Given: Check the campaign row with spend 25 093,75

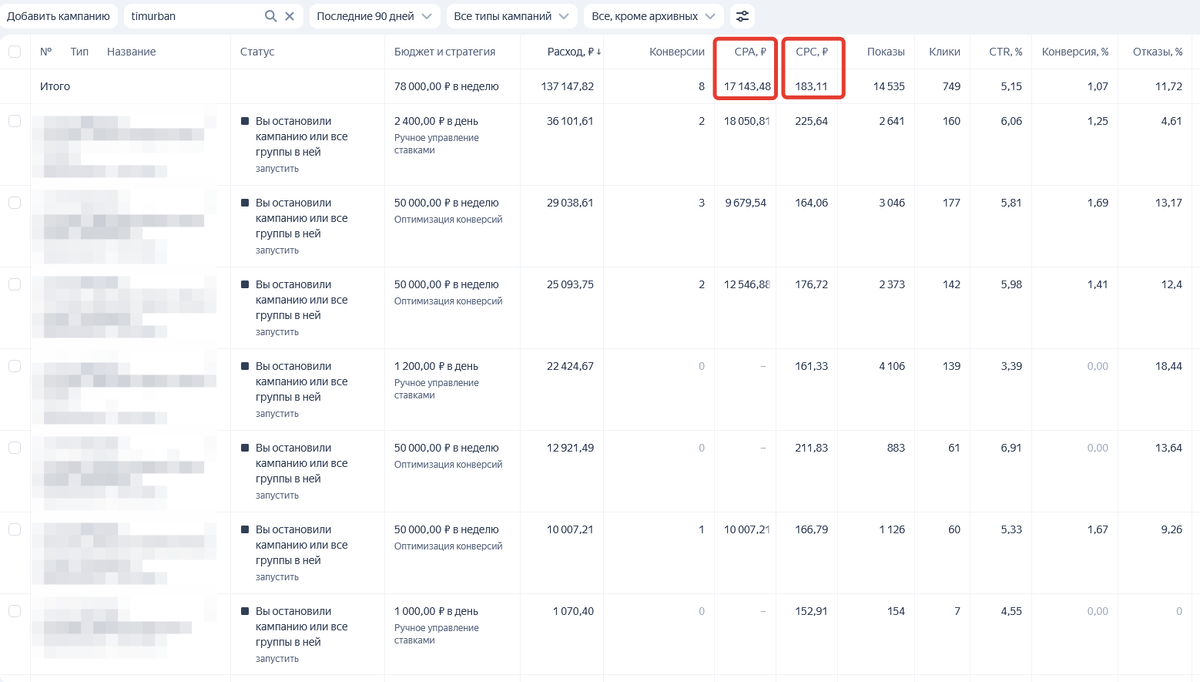Looking at the screenshot, I should (15, 285).
